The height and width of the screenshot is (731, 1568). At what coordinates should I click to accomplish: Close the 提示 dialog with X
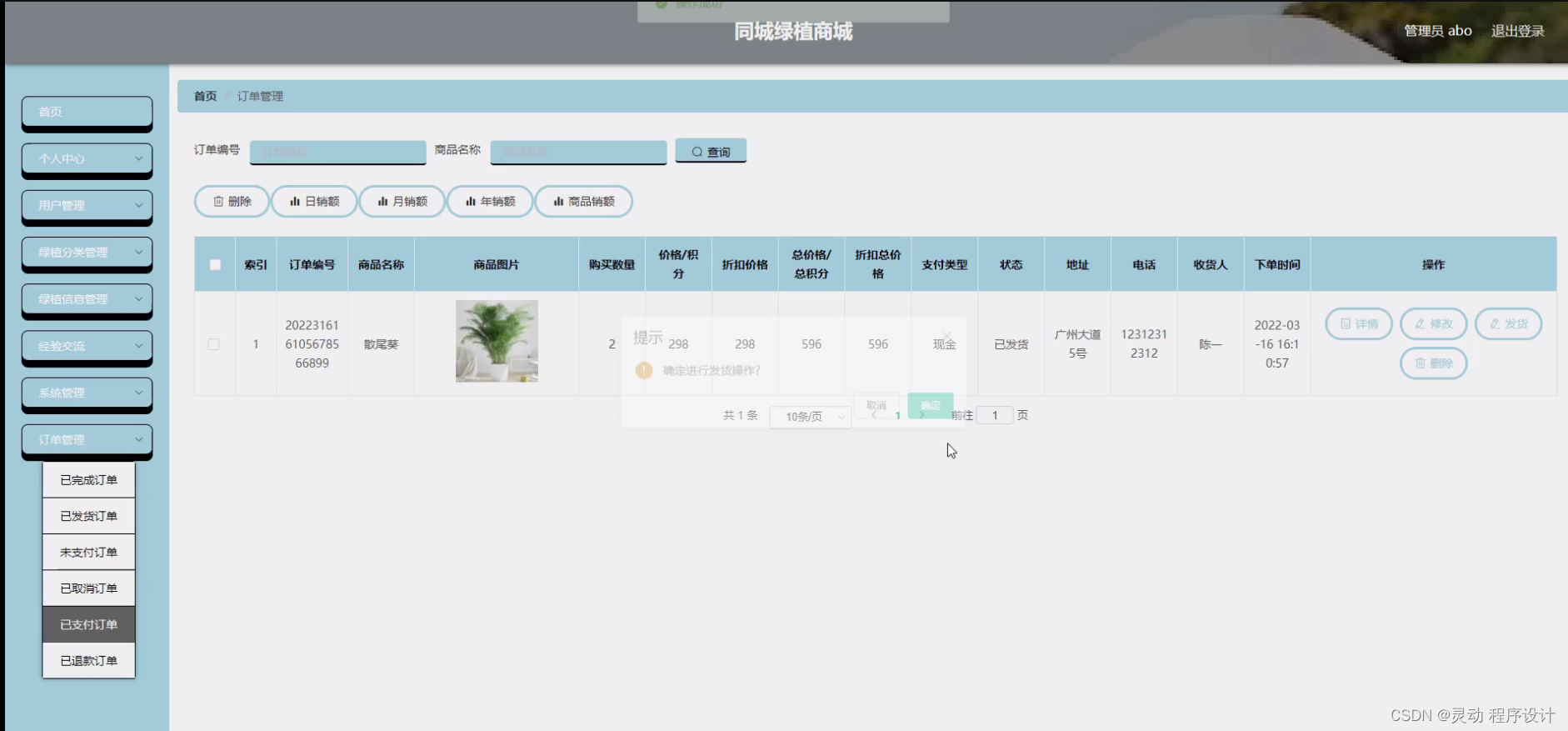point(947,336)
